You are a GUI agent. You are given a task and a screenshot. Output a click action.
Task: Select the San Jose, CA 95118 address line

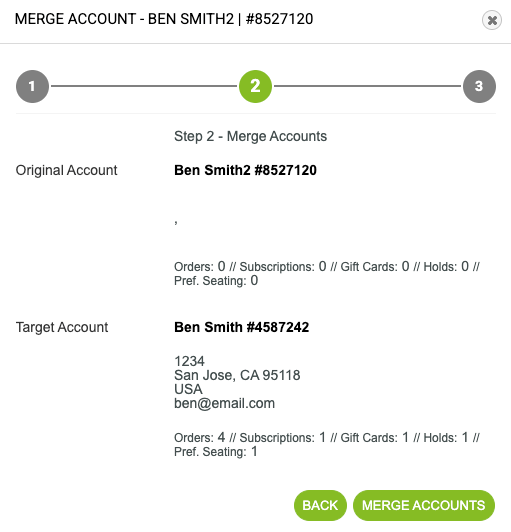point(237,375)
